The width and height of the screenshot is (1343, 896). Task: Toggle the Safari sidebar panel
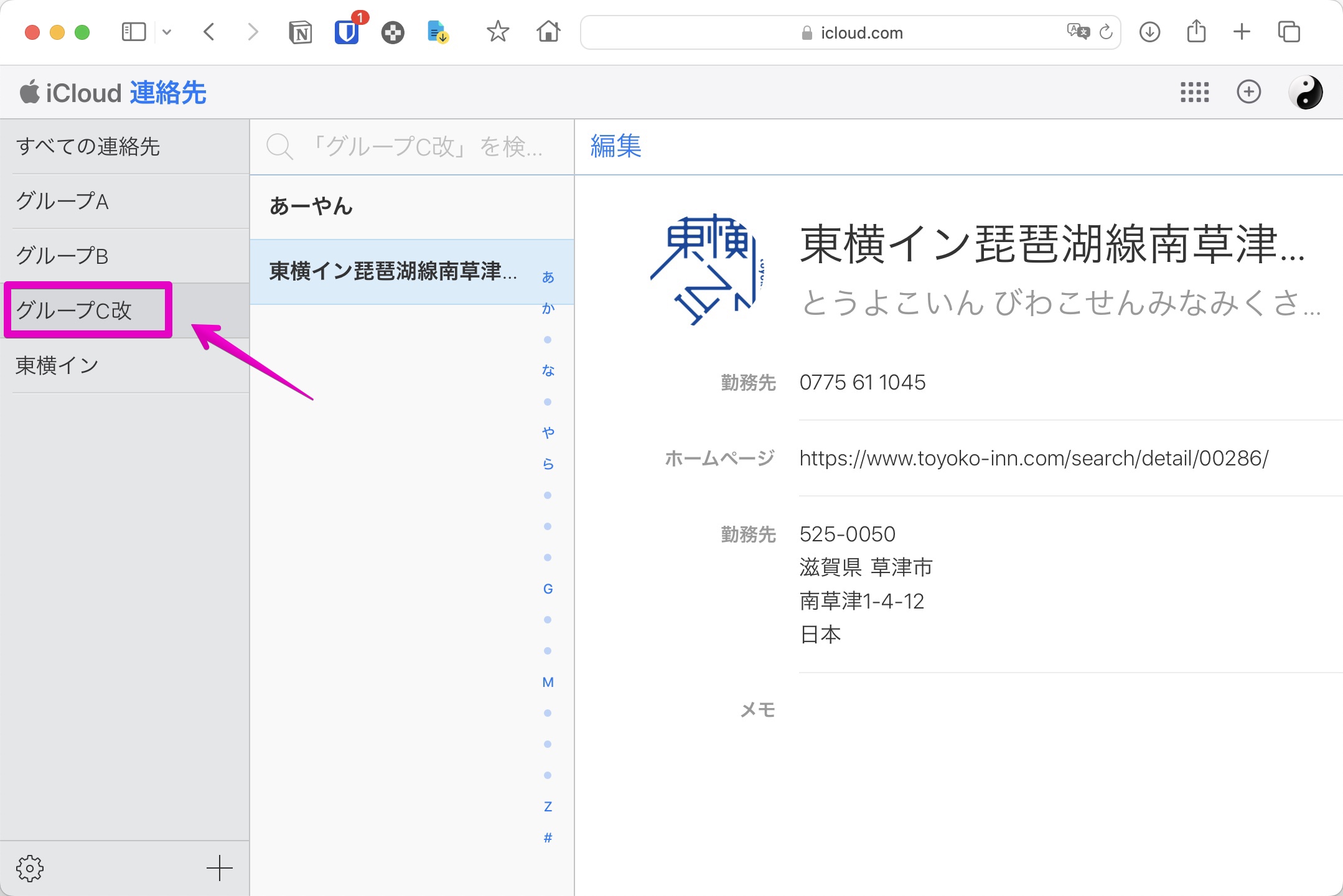pos(133,32)
